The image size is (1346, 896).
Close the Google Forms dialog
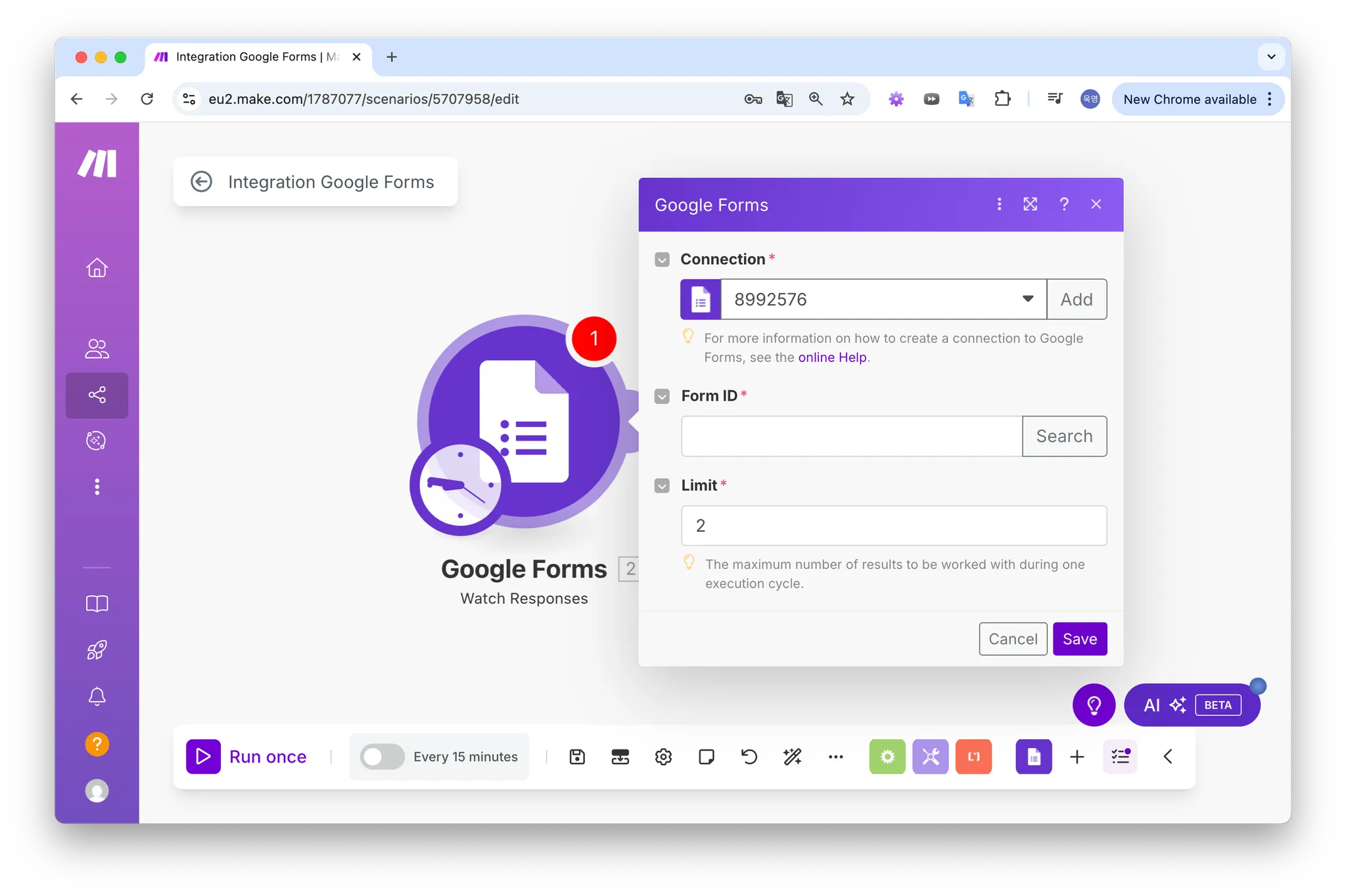[1096, 204]
